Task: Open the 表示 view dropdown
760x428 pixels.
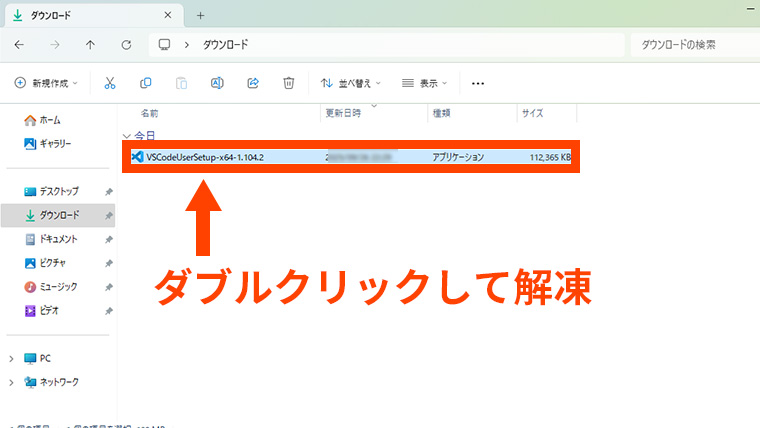Action: click(425, 83)
